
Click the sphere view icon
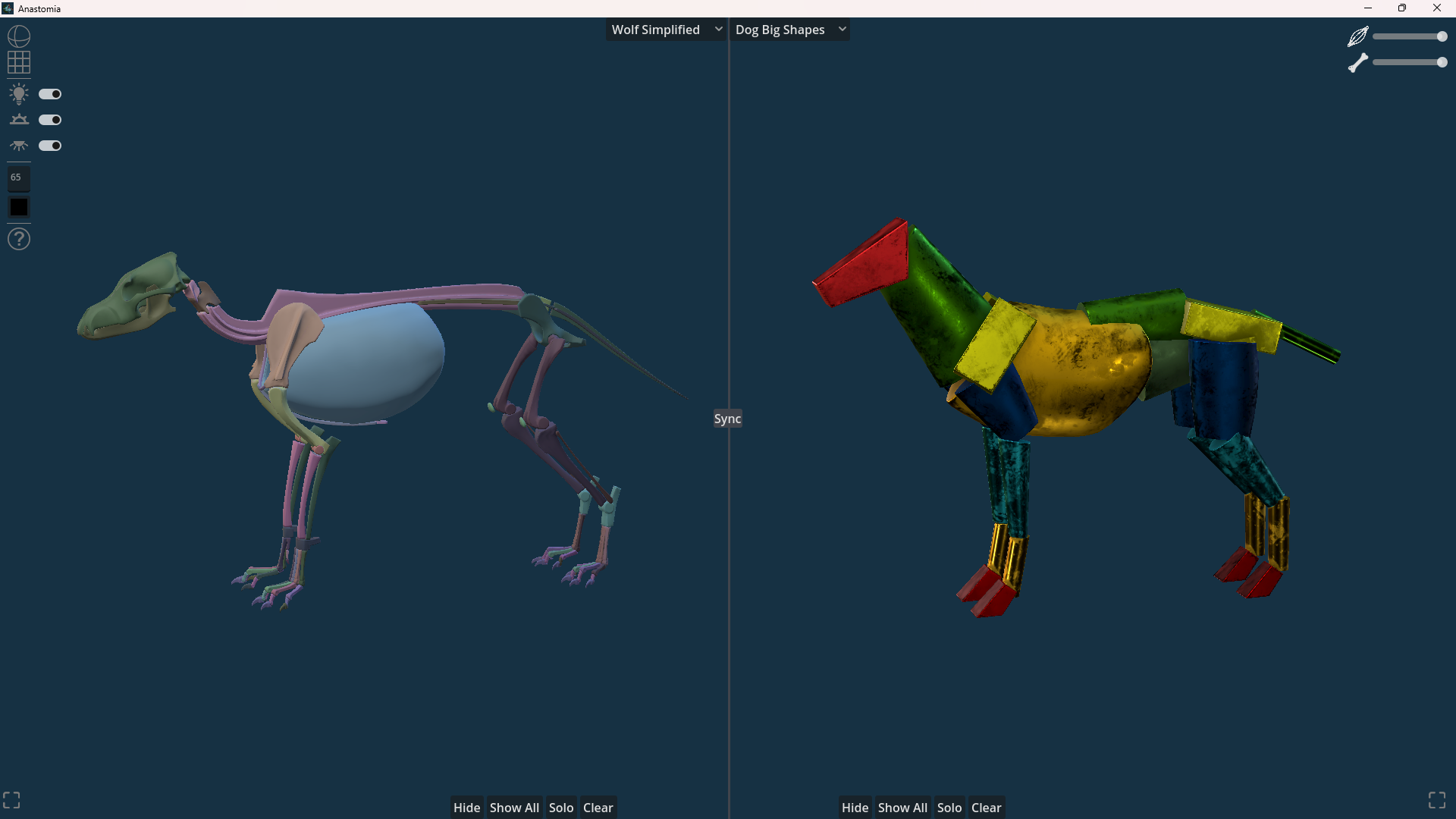tap(19, 36)
